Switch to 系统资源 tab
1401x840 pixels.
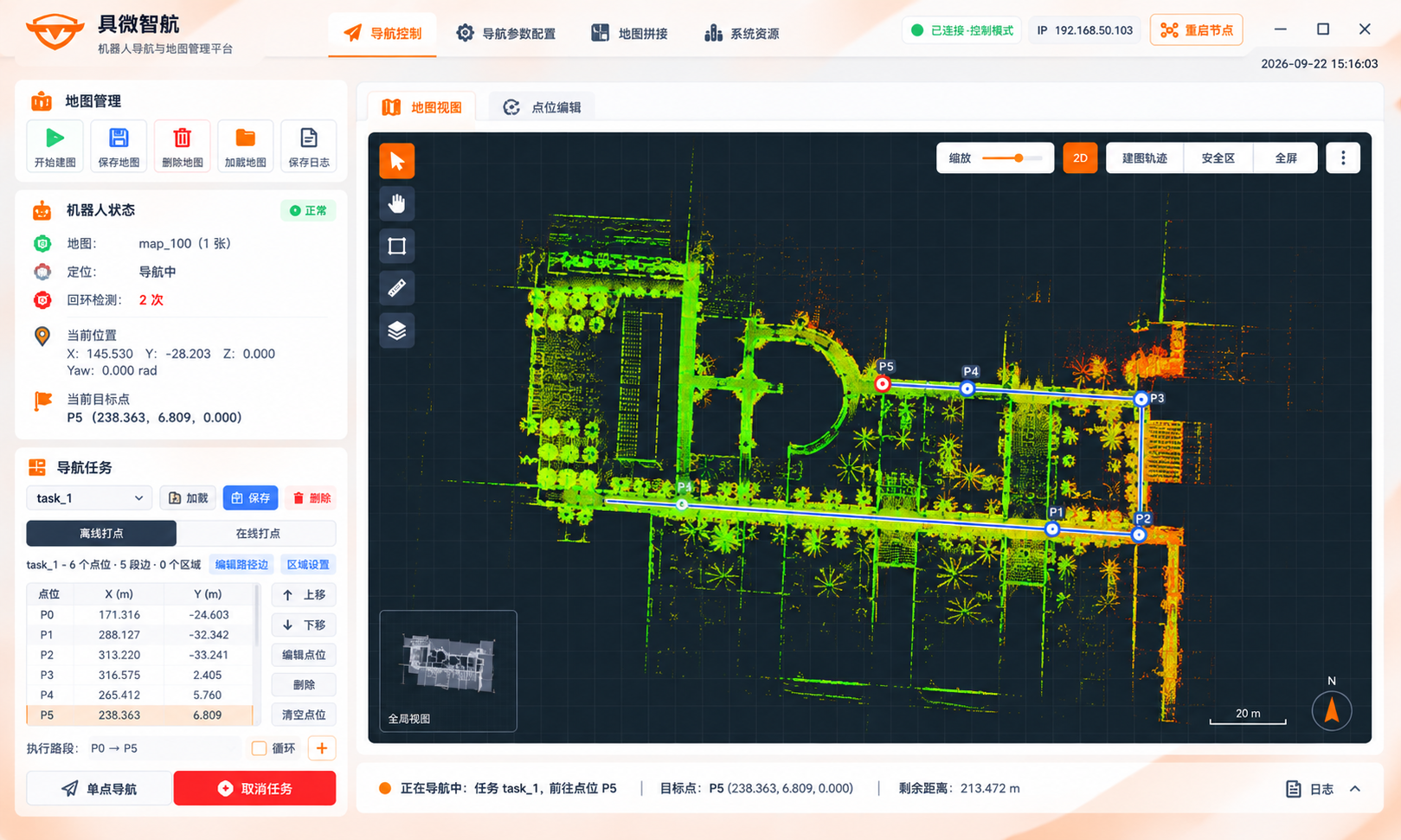pyautogui.click(x=742, y=34)
